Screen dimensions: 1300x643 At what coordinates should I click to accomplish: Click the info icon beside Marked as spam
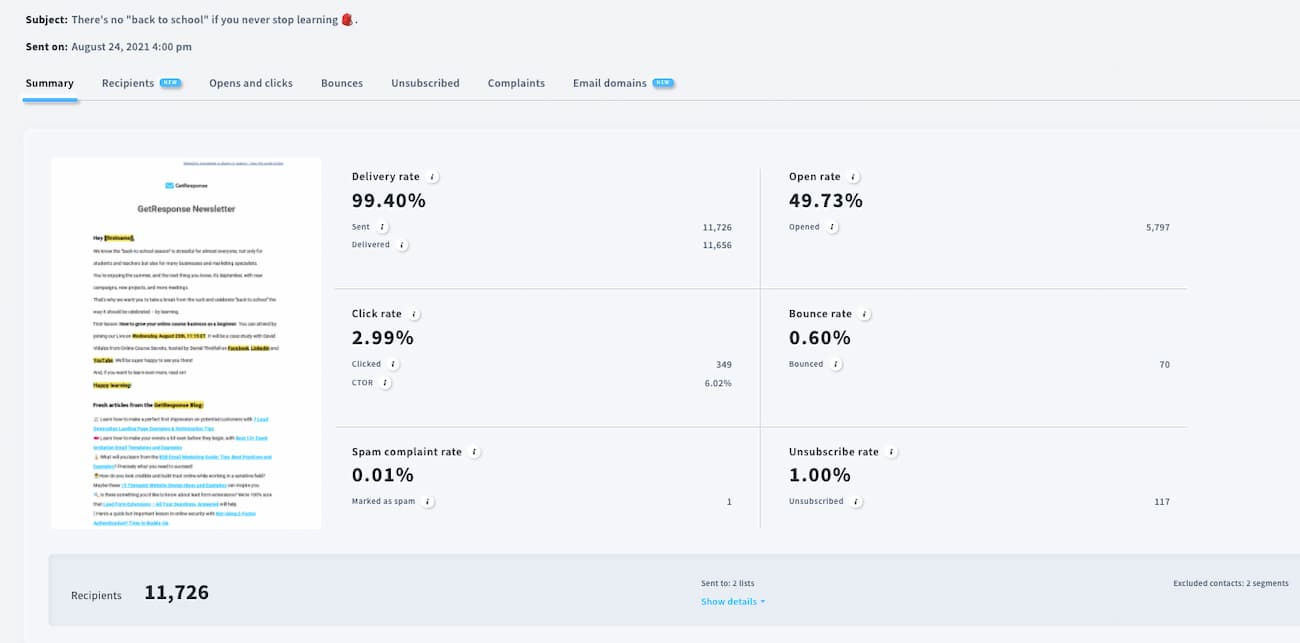(427, 502)
